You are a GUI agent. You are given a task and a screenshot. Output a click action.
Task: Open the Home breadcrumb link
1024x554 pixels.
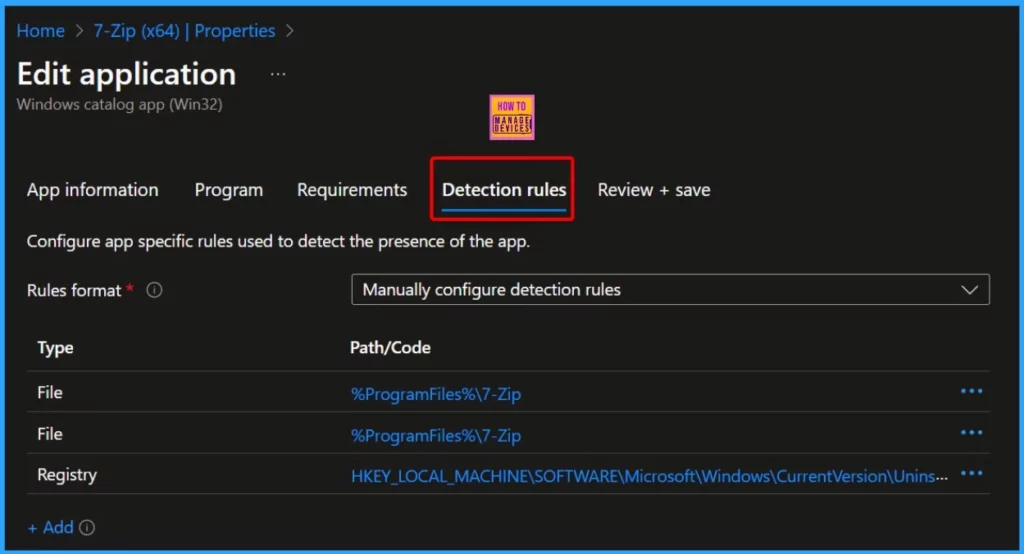coord(40,31)
